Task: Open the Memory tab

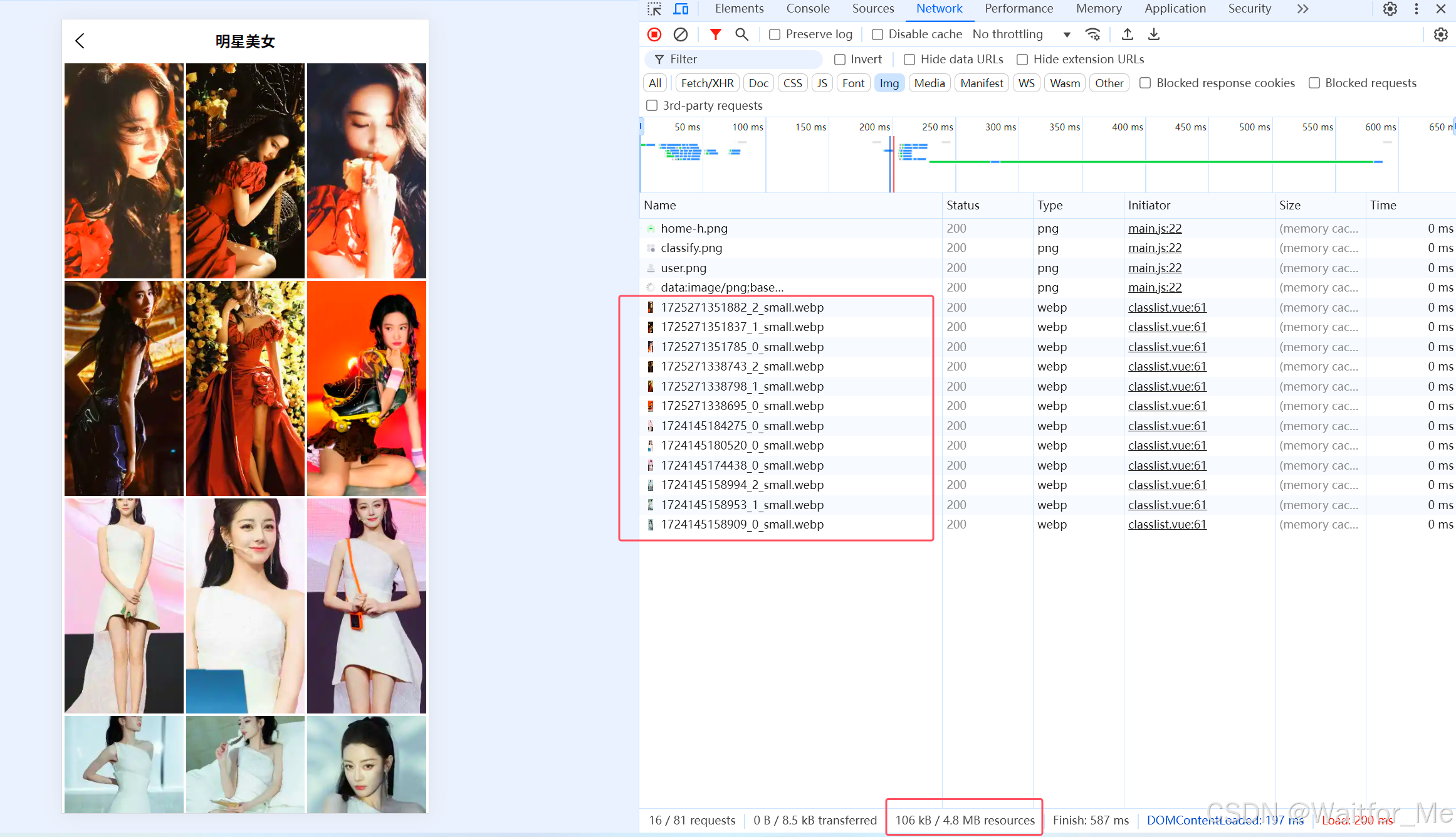Action: [1099, 9]
